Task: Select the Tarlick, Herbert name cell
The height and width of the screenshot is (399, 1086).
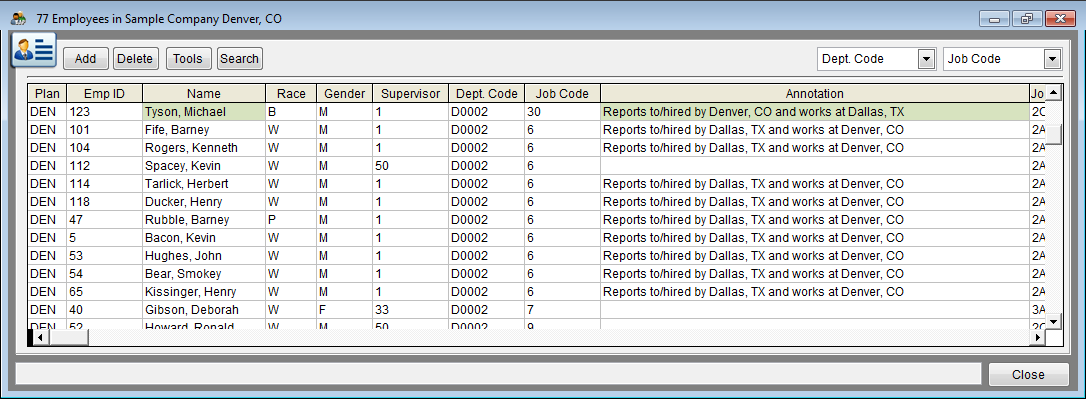Action: tap(204, 184)
